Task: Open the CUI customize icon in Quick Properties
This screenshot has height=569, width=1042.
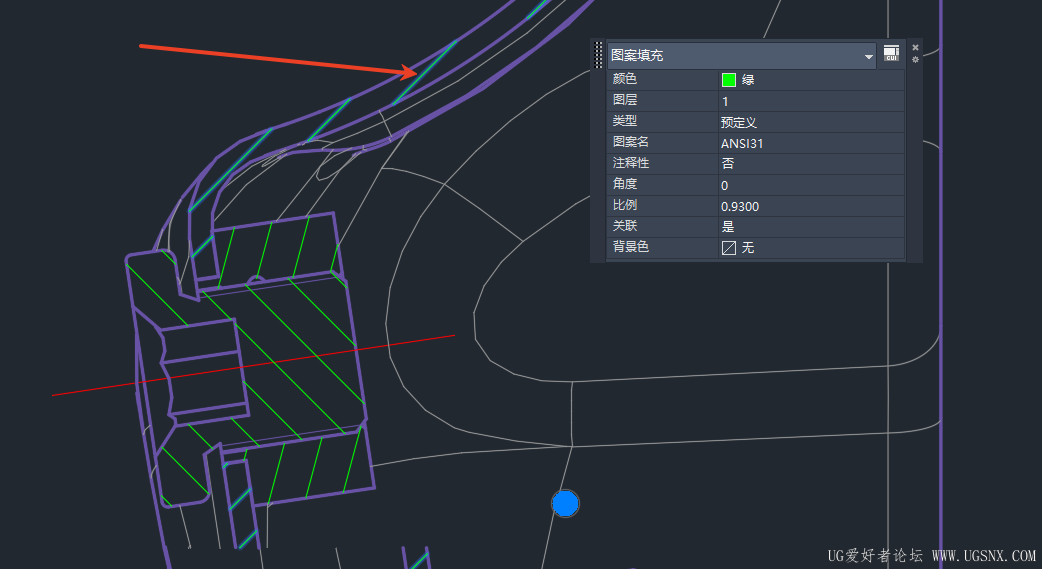Action: [x=891, y=53]
